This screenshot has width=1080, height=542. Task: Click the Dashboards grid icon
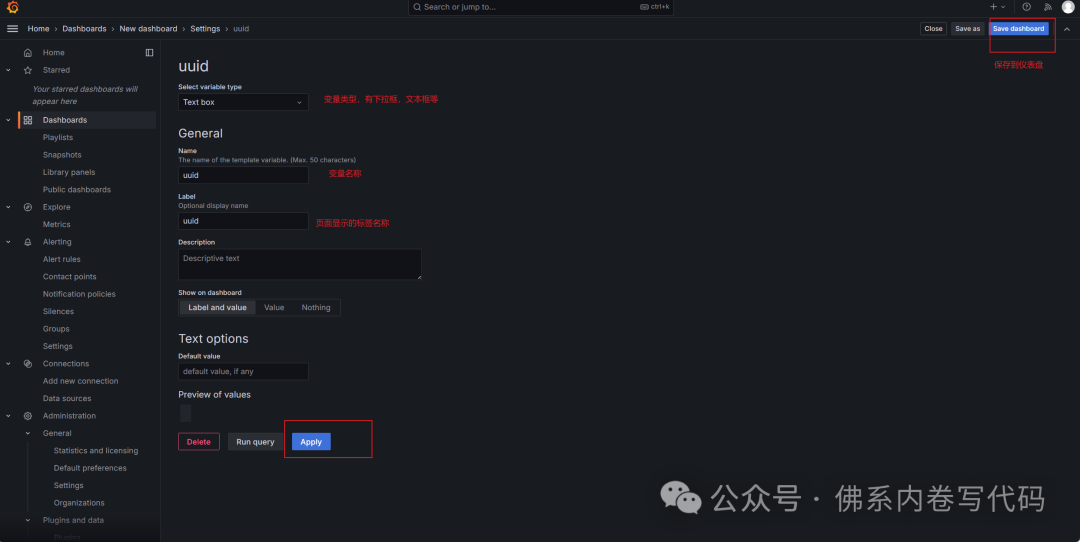tap(28, 120)
